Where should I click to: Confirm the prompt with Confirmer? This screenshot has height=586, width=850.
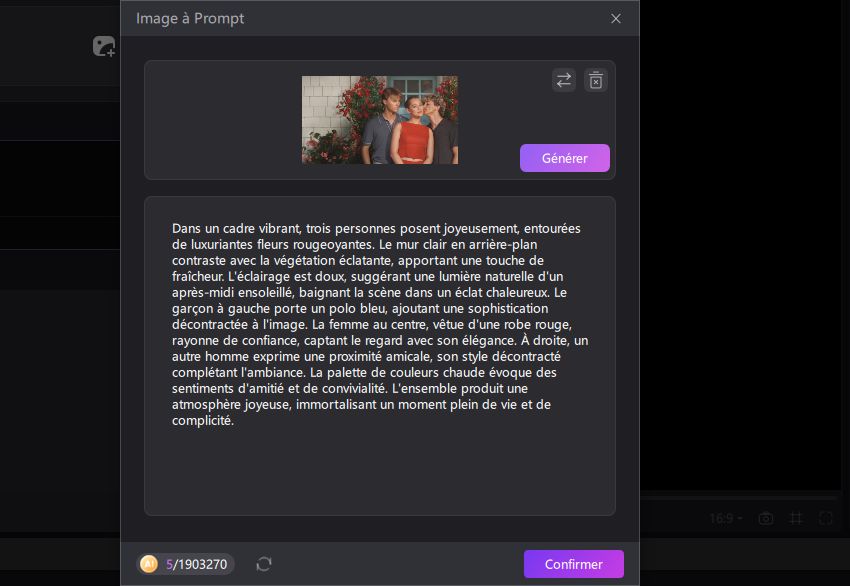tap(573, 564)
